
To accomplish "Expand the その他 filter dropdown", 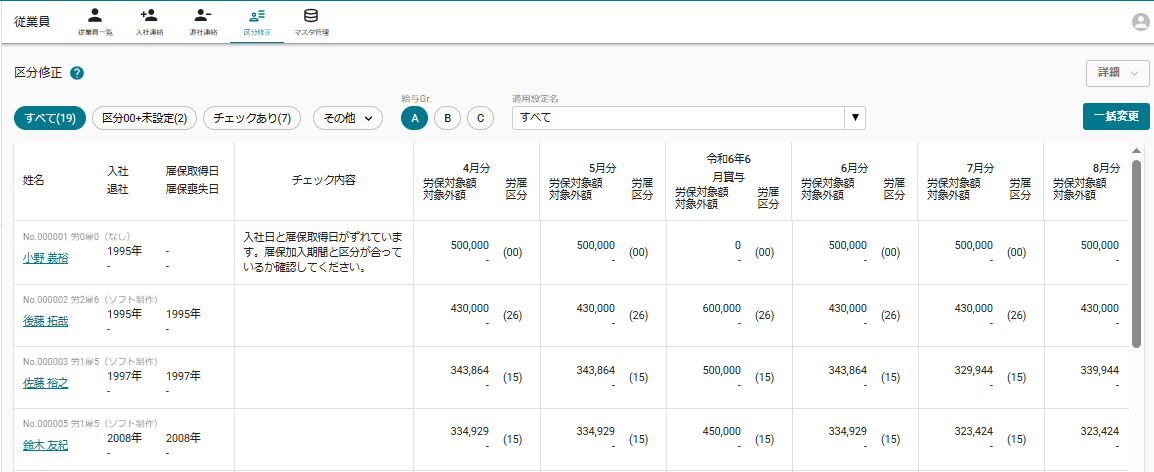I will point(348,118).
